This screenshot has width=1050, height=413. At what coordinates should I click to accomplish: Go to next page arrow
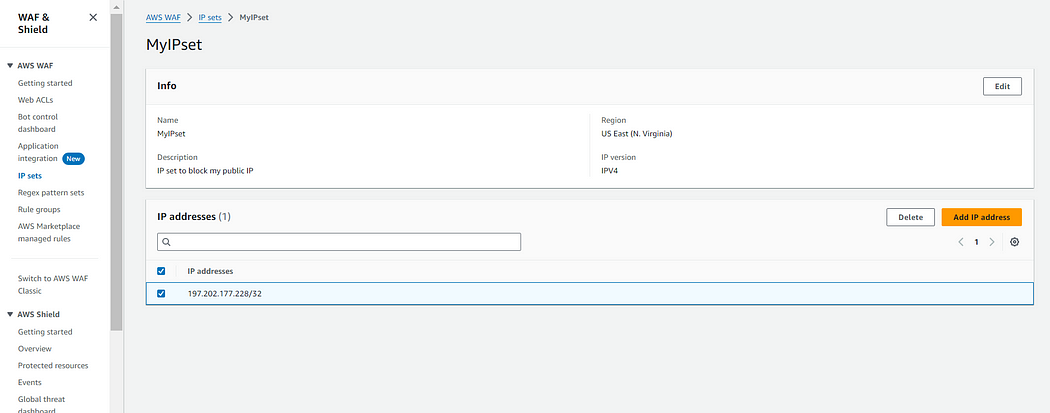tap(992, 242)
